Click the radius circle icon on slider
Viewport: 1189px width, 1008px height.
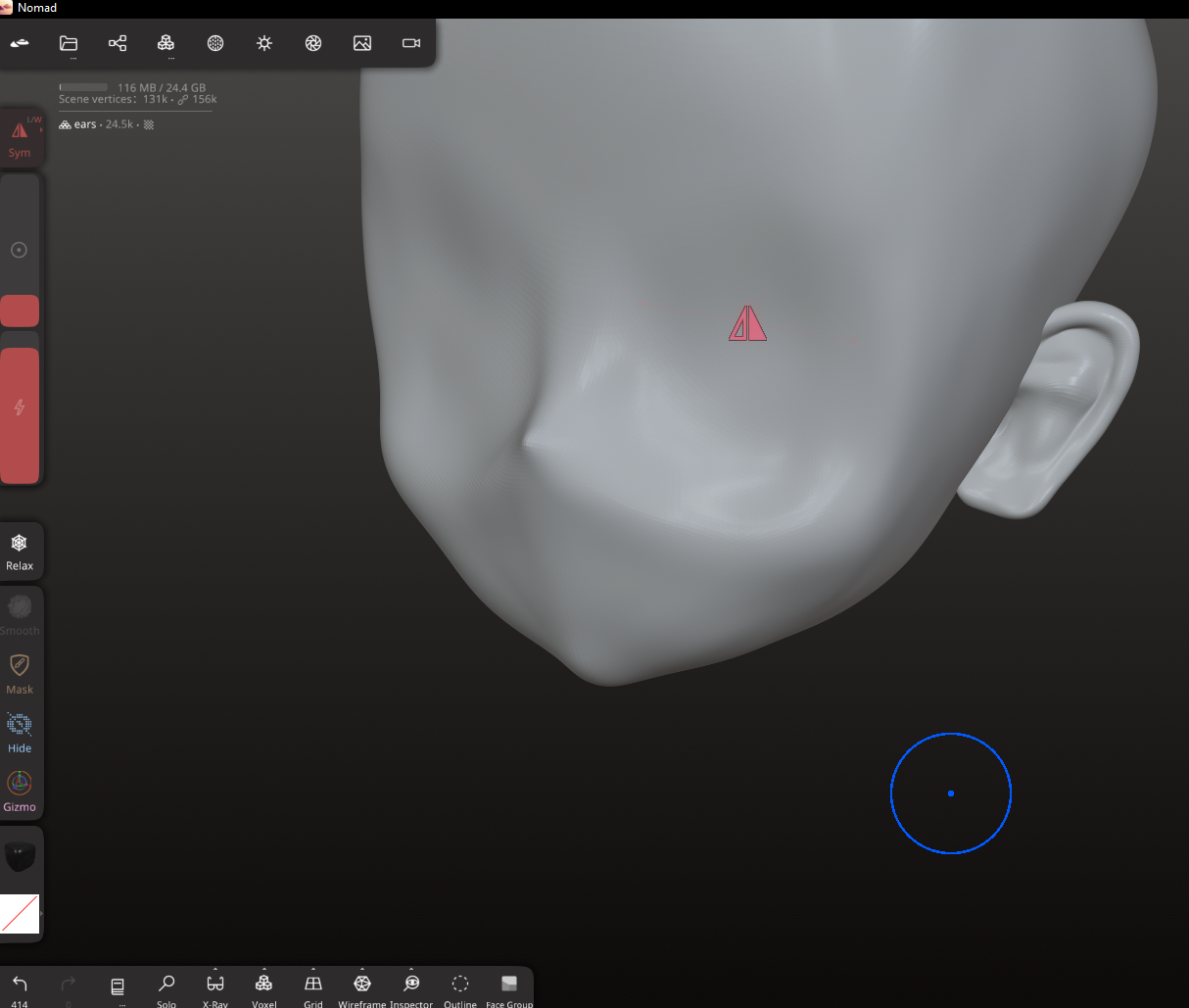(19, 250)
